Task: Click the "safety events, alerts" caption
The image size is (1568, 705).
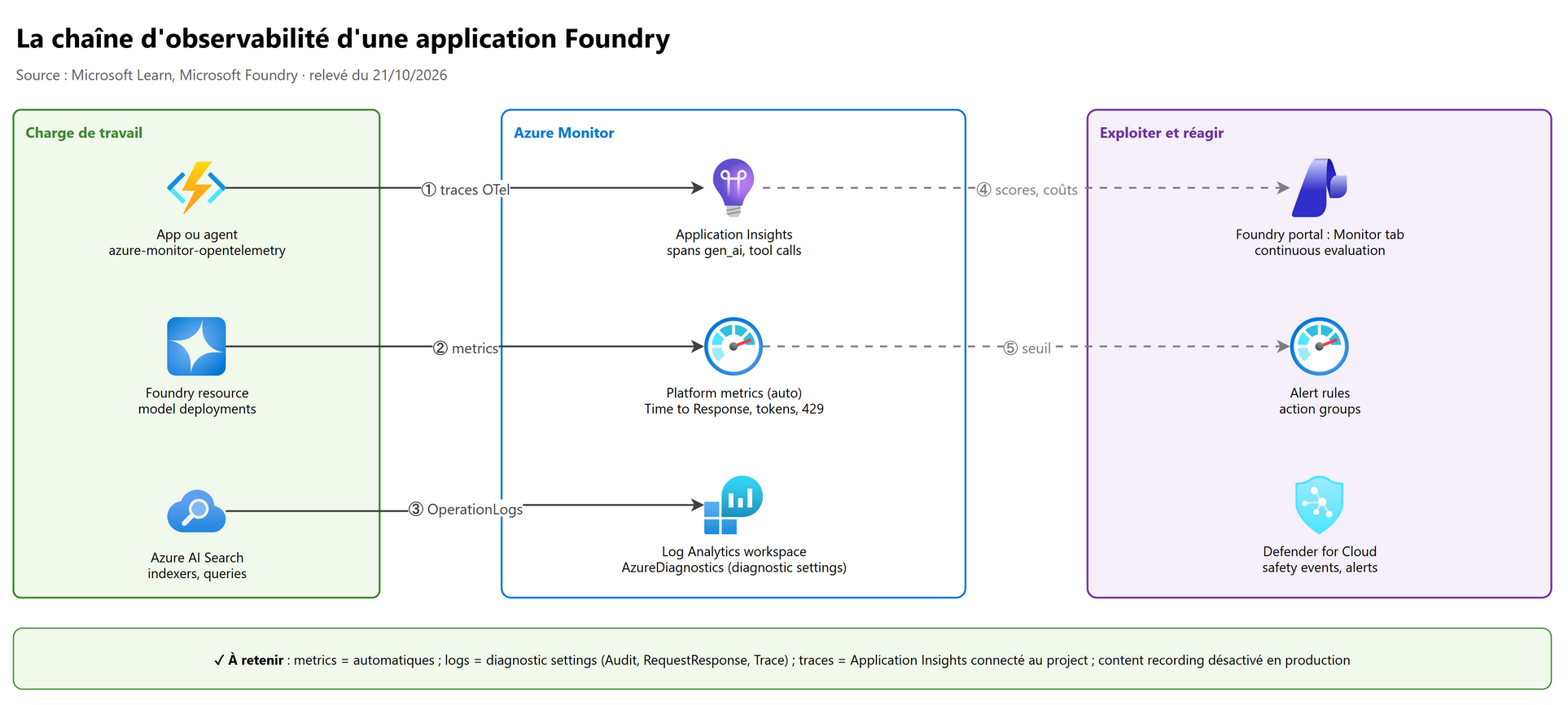Action: [1320, 568]
